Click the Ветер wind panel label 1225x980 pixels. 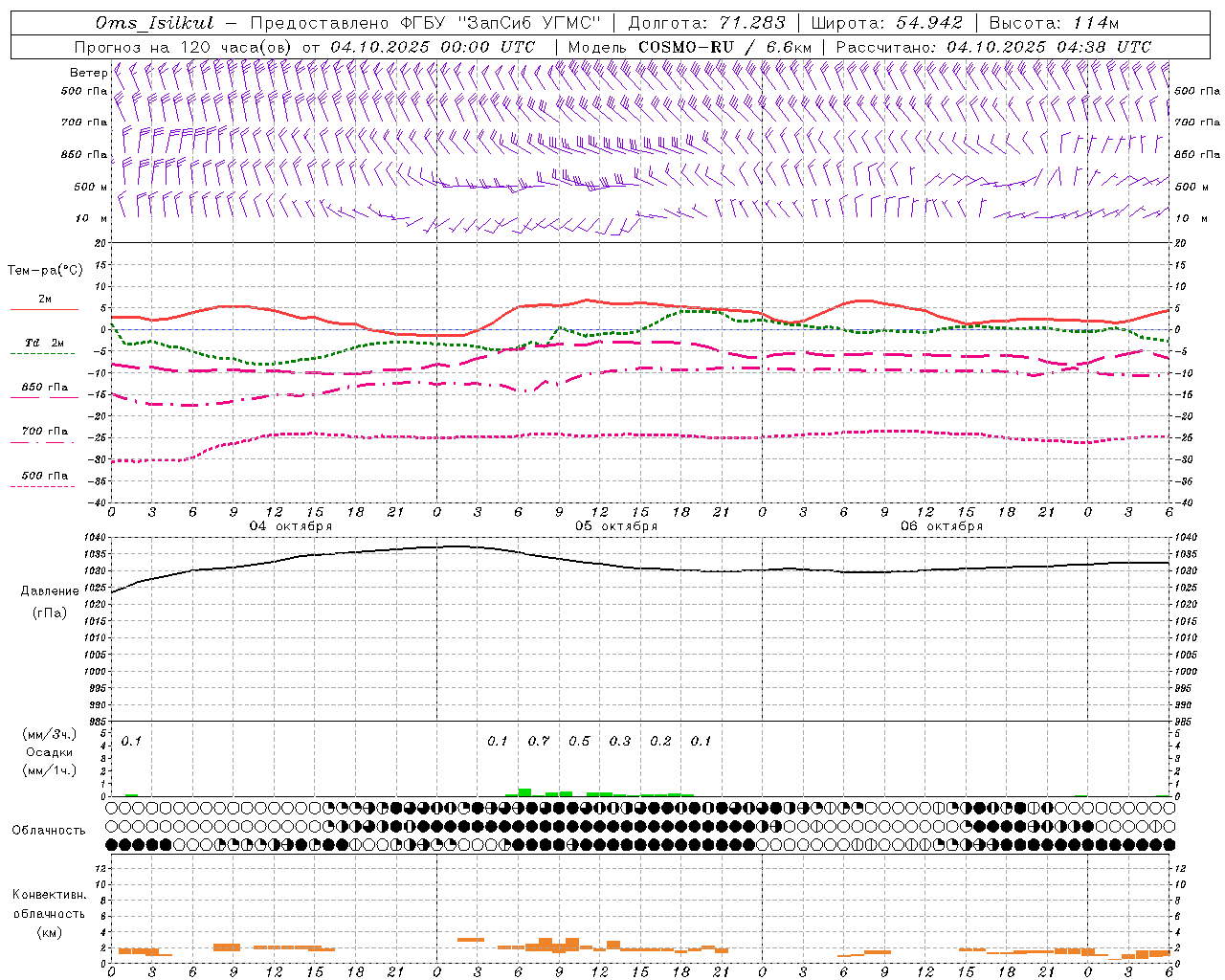(x=88, y=73)
